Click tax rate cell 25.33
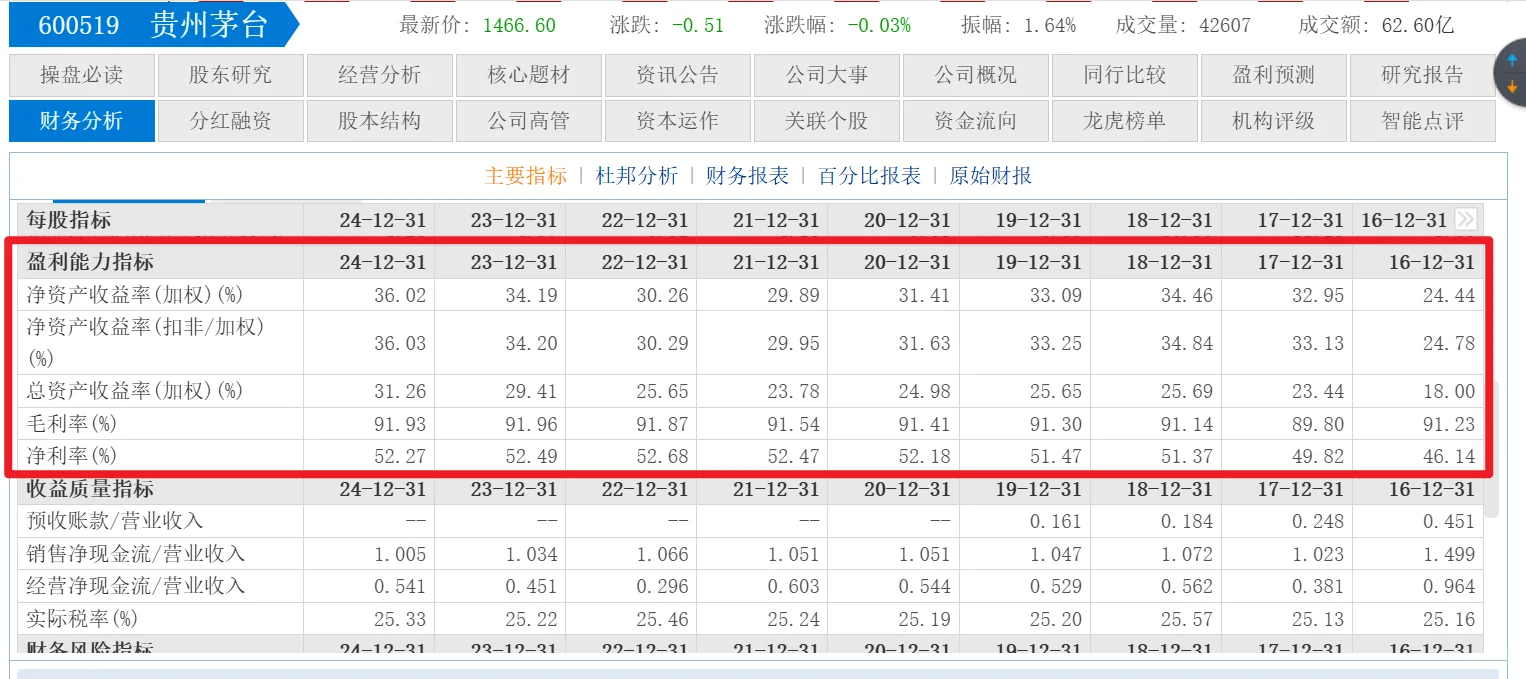The image size is (1526, 679). point(400,619)
